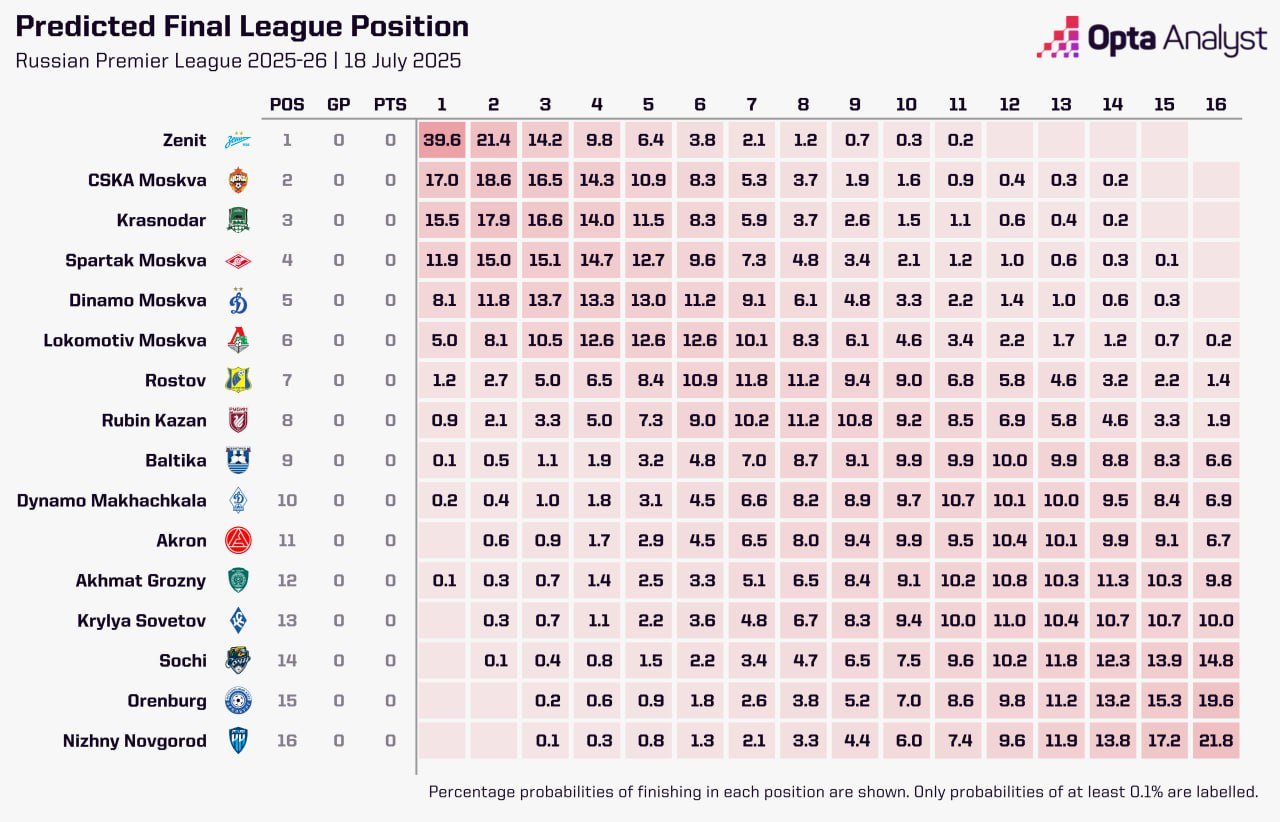Click position 16 column header
1280x822 pixels.
pyautogui.click(x=1216, y=105)
